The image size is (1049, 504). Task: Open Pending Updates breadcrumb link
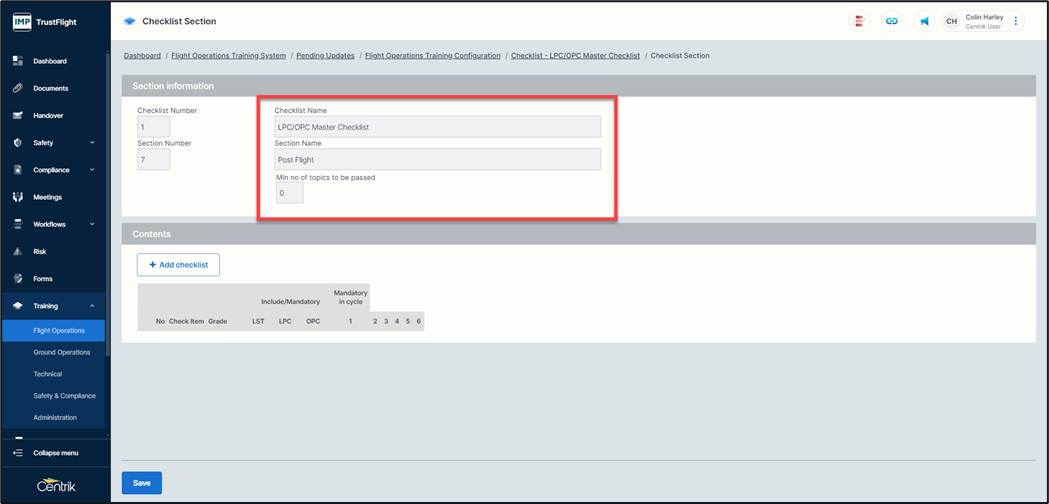(x=325, y=56)
